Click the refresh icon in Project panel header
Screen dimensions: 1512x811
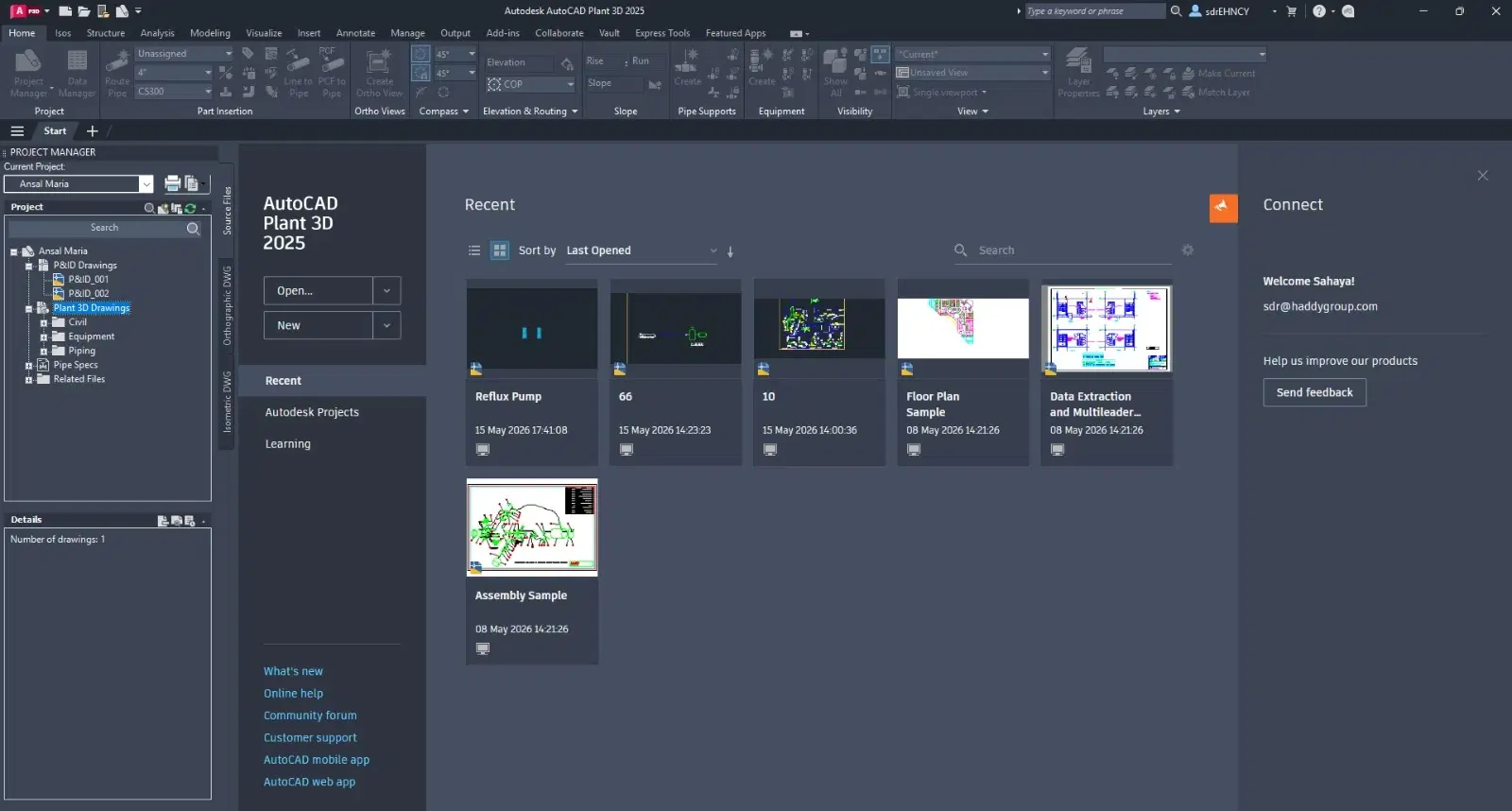click(x=190, y=208)
